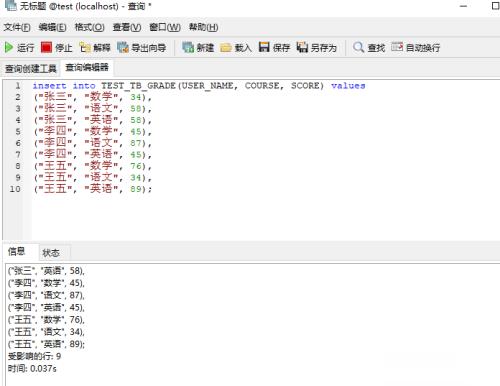Click output row with 张三 英语 58
Image resolution: width=500 pixels, height=386 pixels.
(x=46, y=271)
